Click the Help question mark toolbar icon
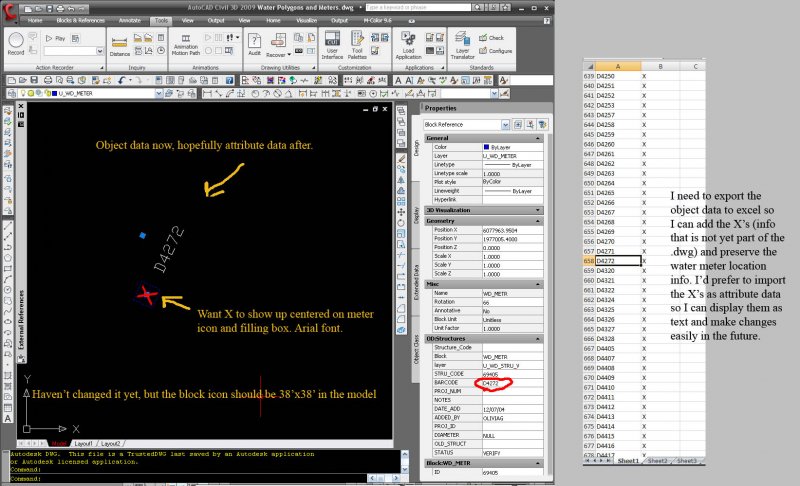This screenshot has width=800, height=486. pos(230,80)
